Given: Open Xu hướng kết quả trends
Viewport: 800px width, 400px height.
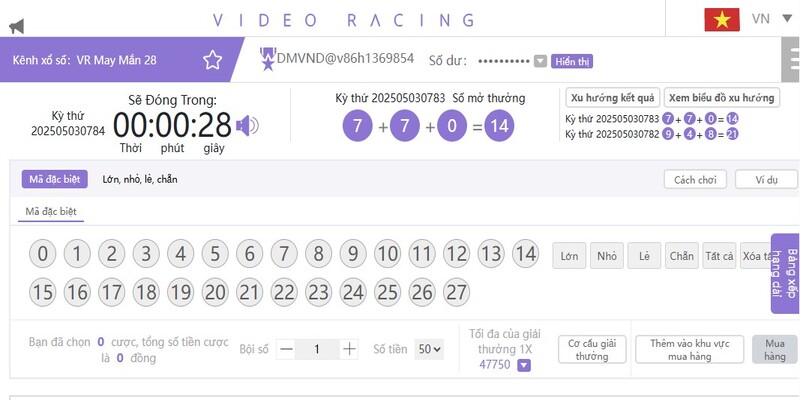Looking at the screenshot, I should (x=611, y=97).
